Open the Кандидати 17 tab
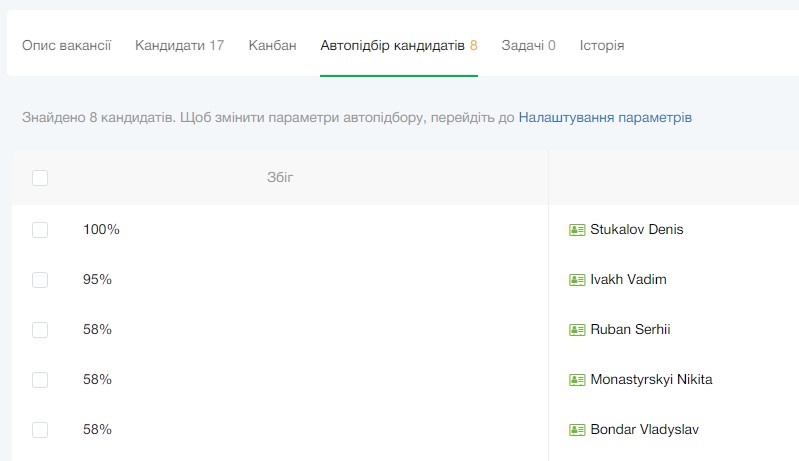The height and width of the screenshot is (461, 799). pos(179,45)
